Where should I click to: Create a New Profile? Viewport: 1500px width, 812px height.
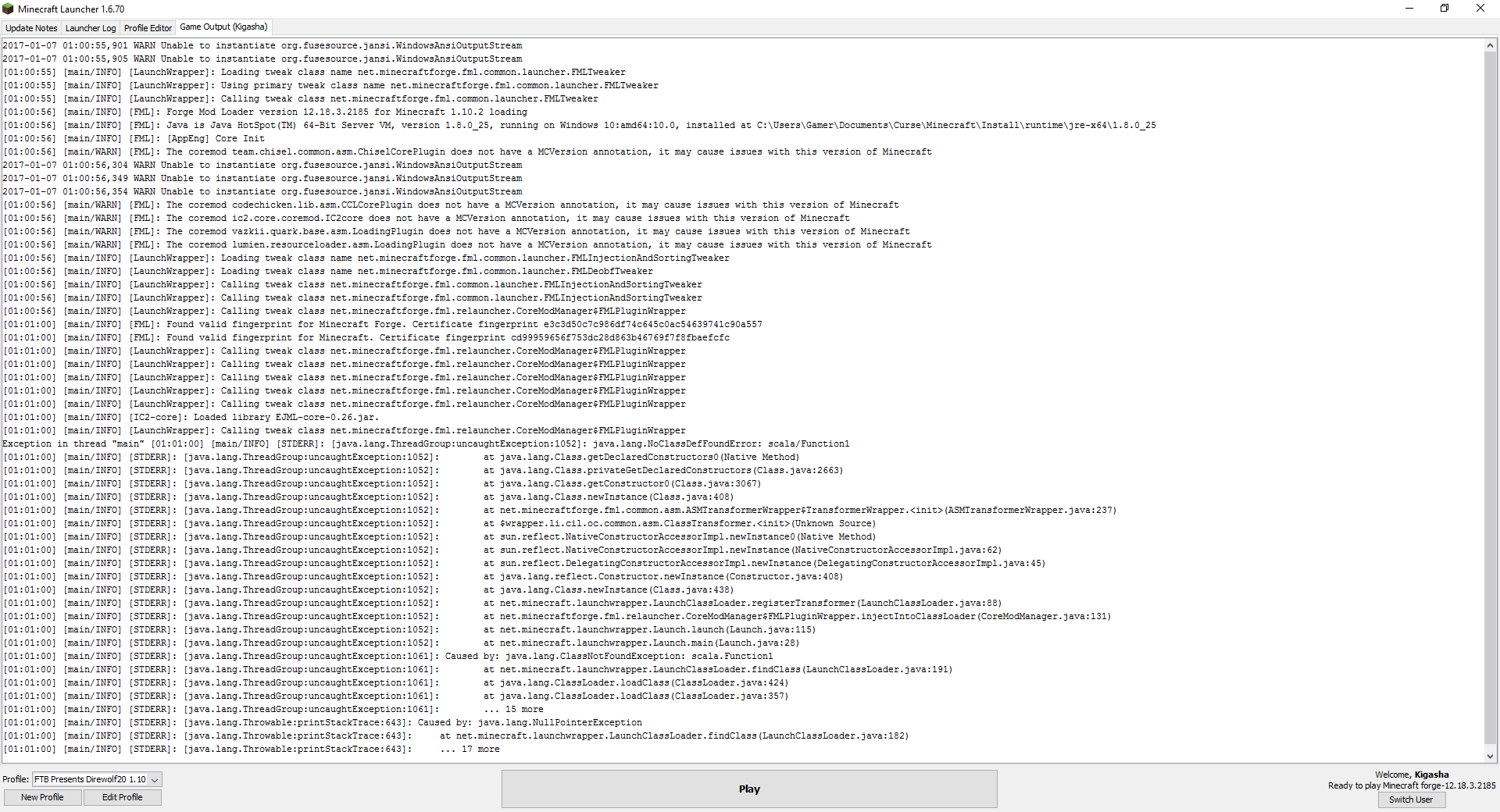(42, 797)
